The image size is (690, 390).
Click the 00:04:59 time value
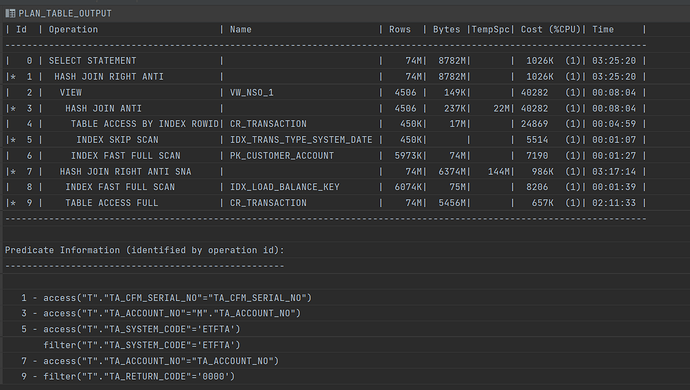pos(614,124)
